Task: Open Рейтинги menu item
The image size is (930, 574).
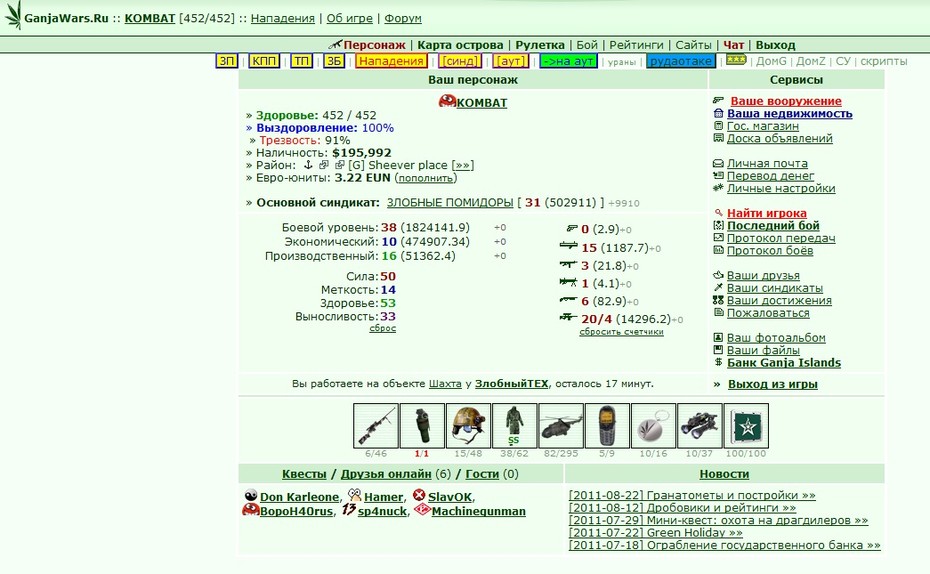Action: pos(636,45)
